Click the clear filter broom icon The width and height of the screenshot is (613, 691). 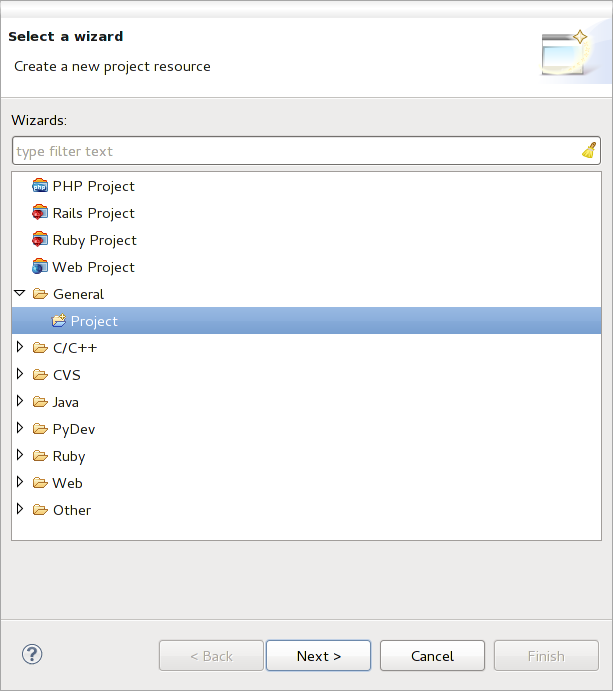(x=589, y=151)
